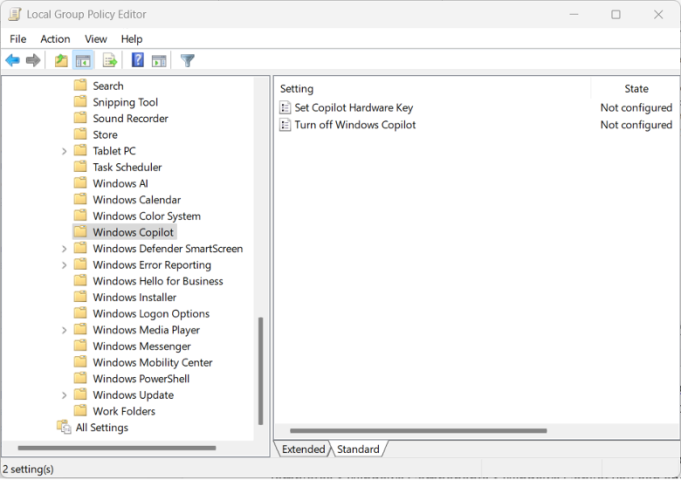Click the Up one level folder icon
681x480 pixels.
pyautogui.click(x=61, y=61)
